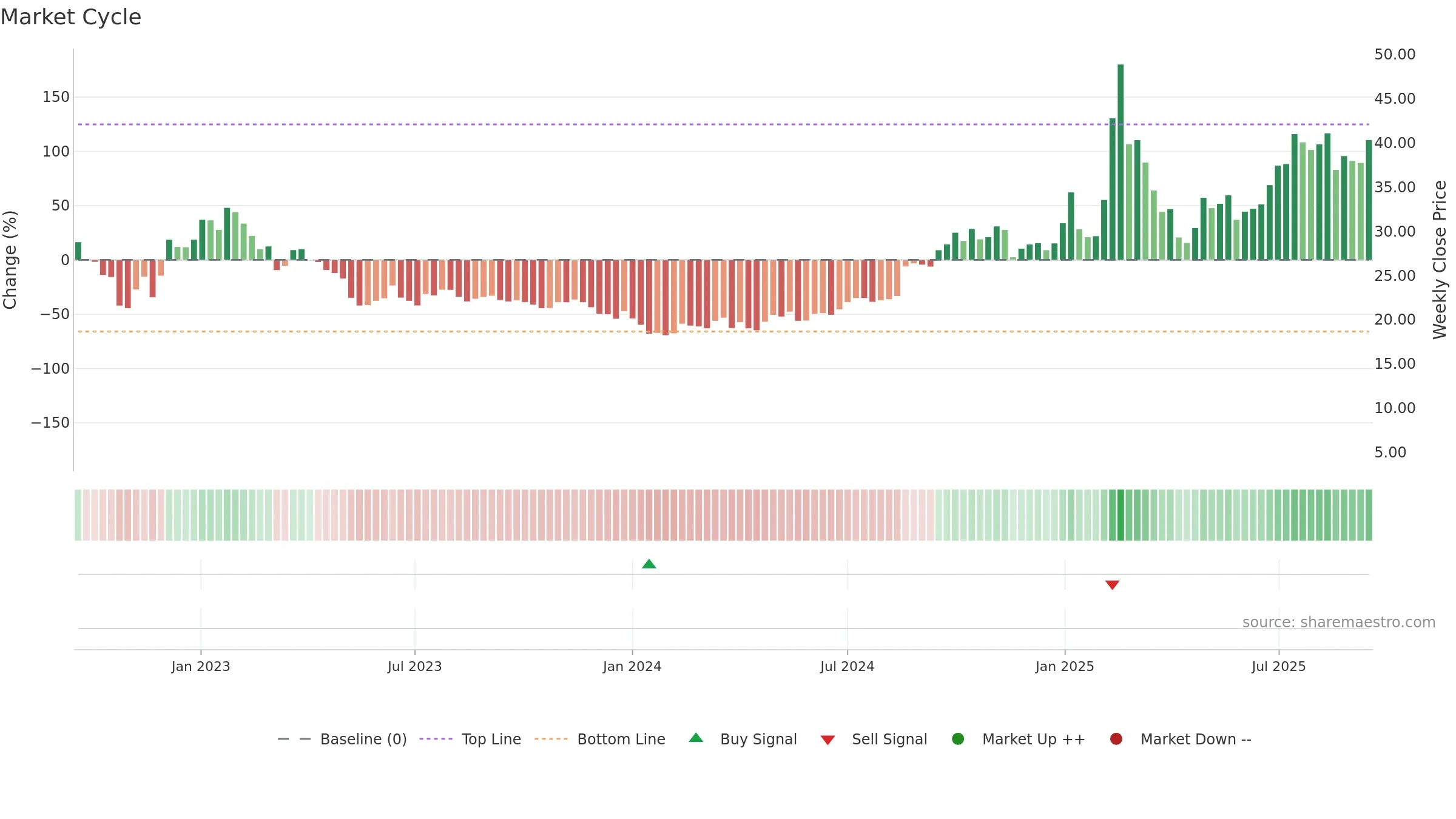Click the Change (%) axis title
This screenshot has height=819, width=1456.
[x=10, y=260]
